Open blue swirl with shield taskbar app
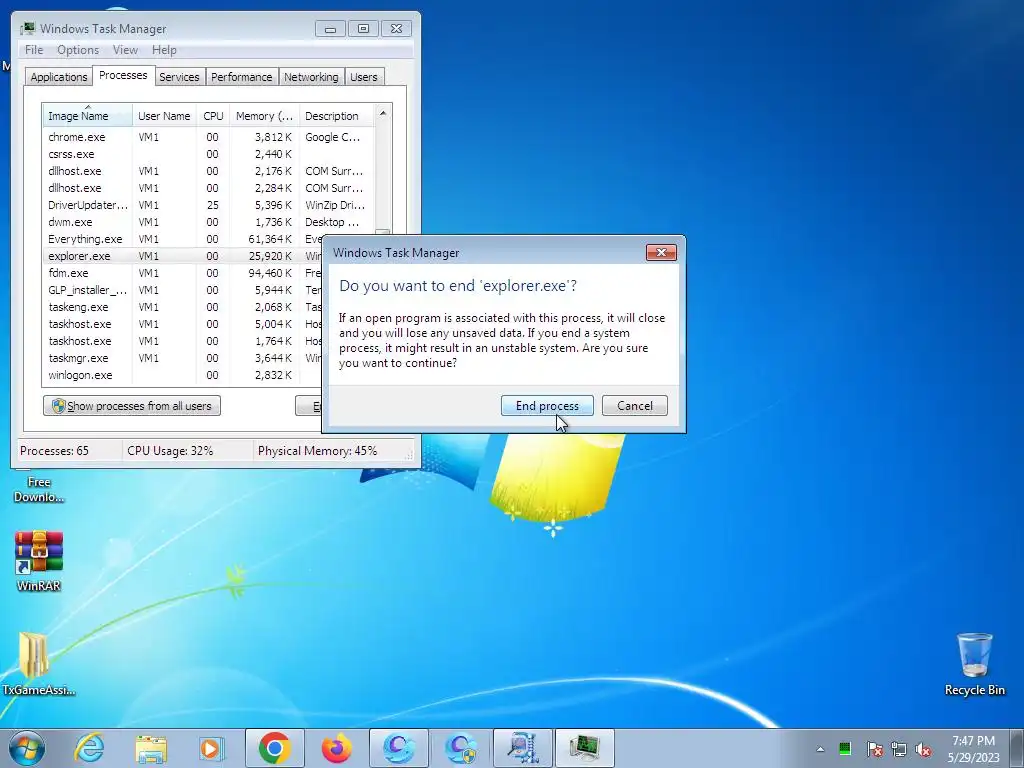Screen dimensions: 1024x768 [461, 748]
